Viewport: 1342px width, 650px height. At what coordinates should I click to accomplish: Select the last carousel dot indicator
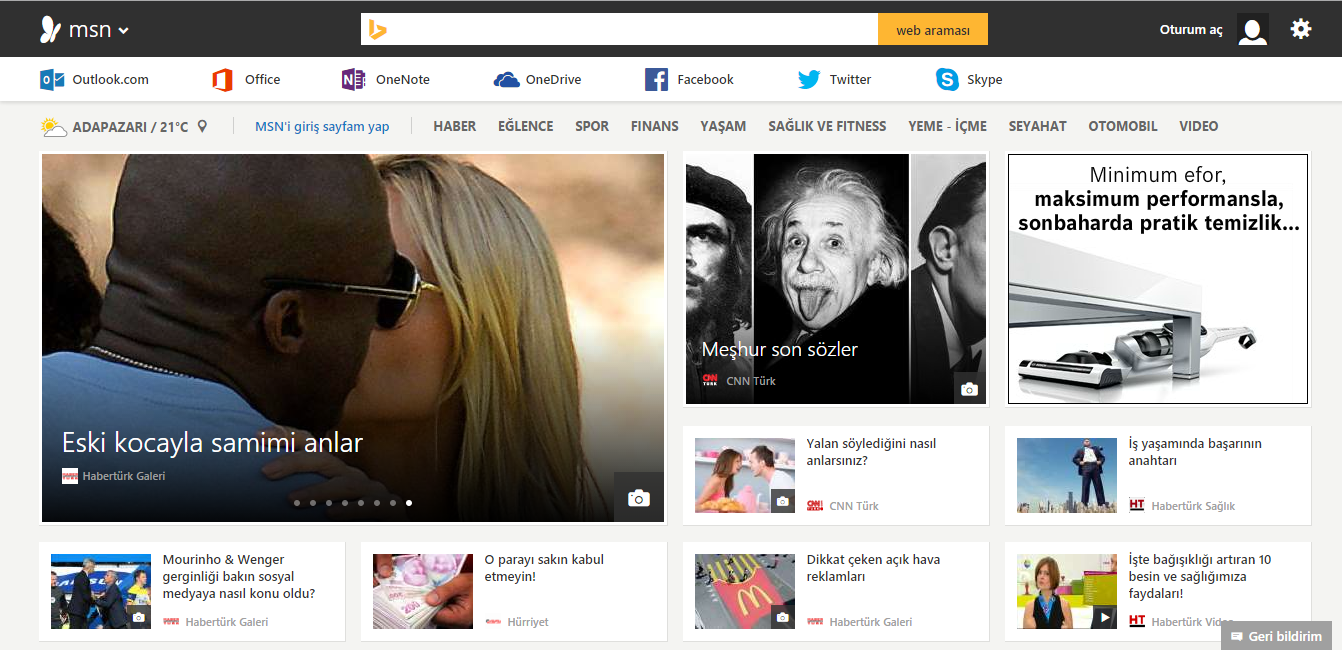pos(409,503)
